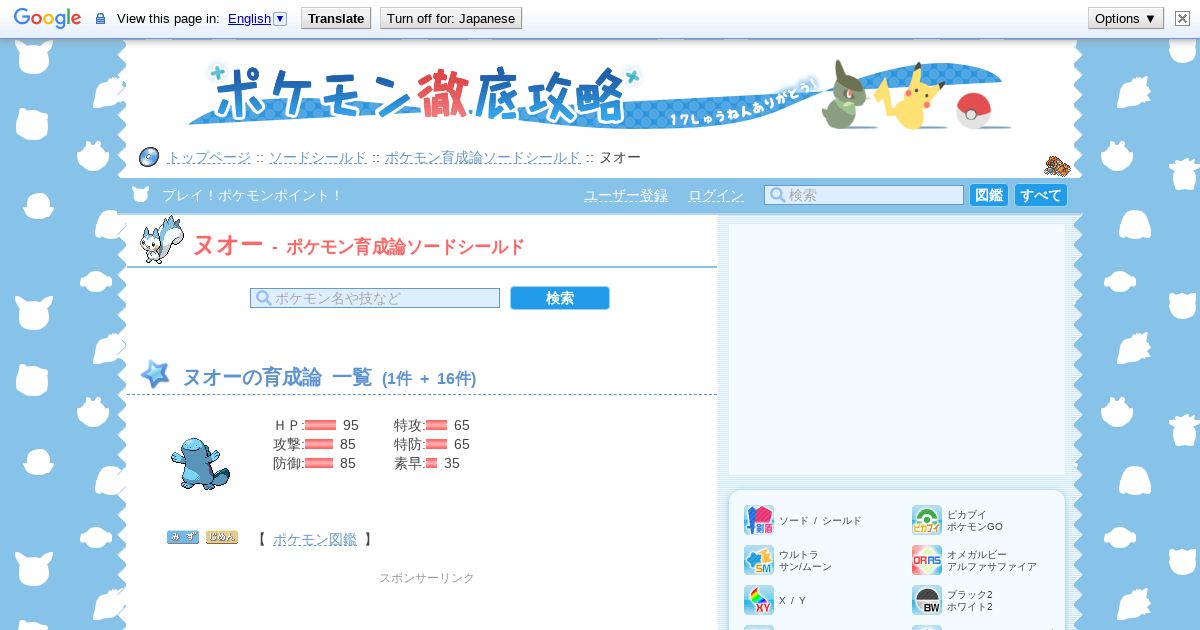Click the BW Black2 White2 icon
Screen dimensions: 1200x630
[927, 600]
